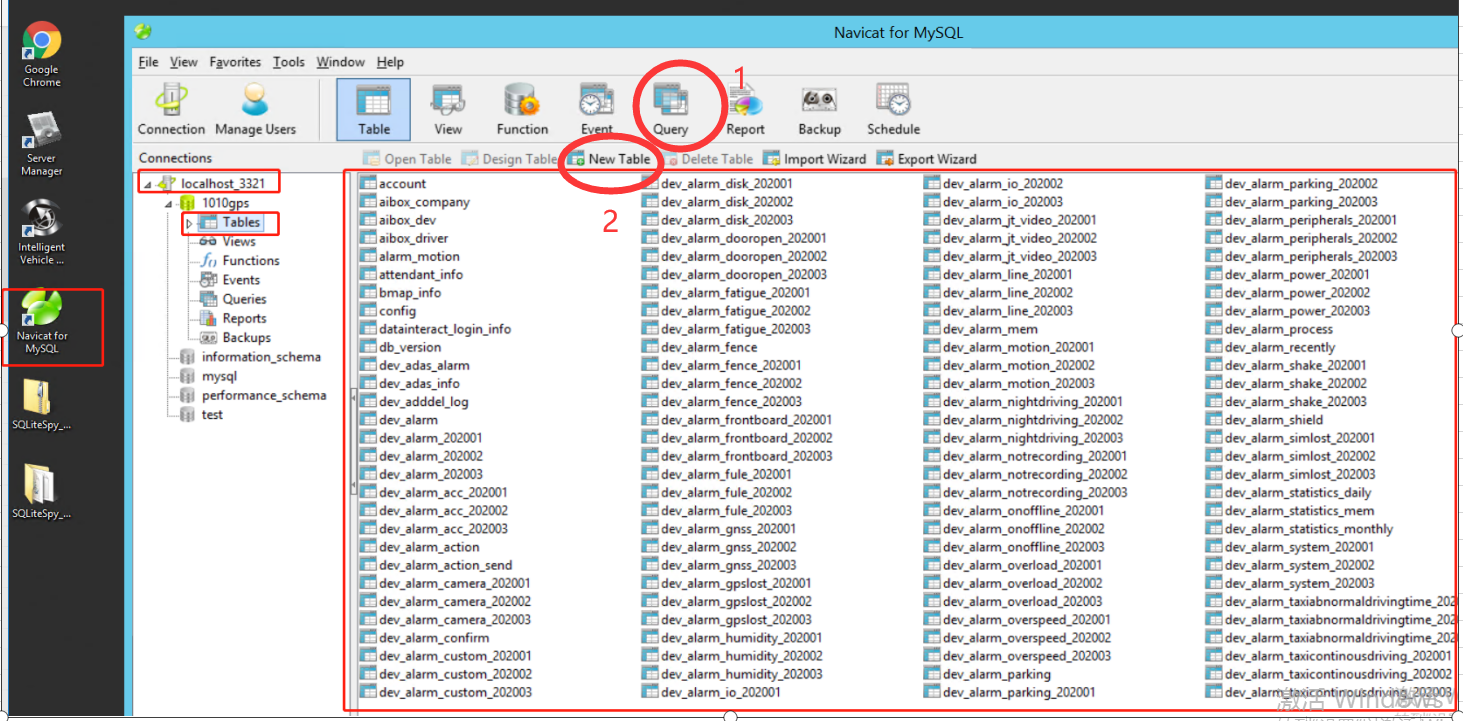Open the Function toolbar icon
The height and width of the screenshot is (721, 1463).
pyautogui.click(x=522, y=110)
